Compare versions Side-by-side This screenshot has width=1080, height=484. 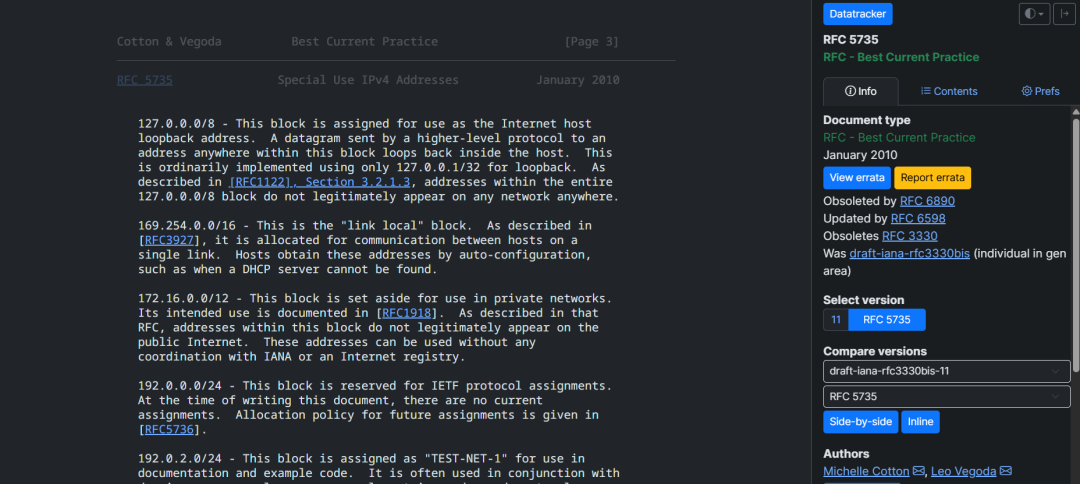click(x=860, y=422)
